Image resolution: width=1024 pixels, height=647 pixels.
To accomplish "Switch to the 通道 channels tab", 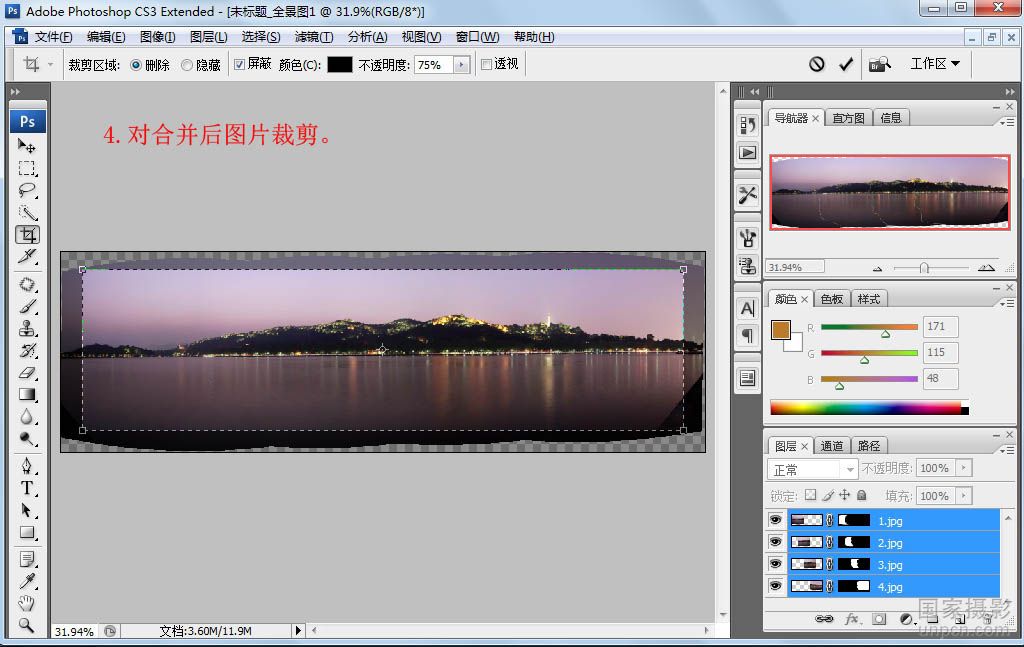I will (832, 446).
